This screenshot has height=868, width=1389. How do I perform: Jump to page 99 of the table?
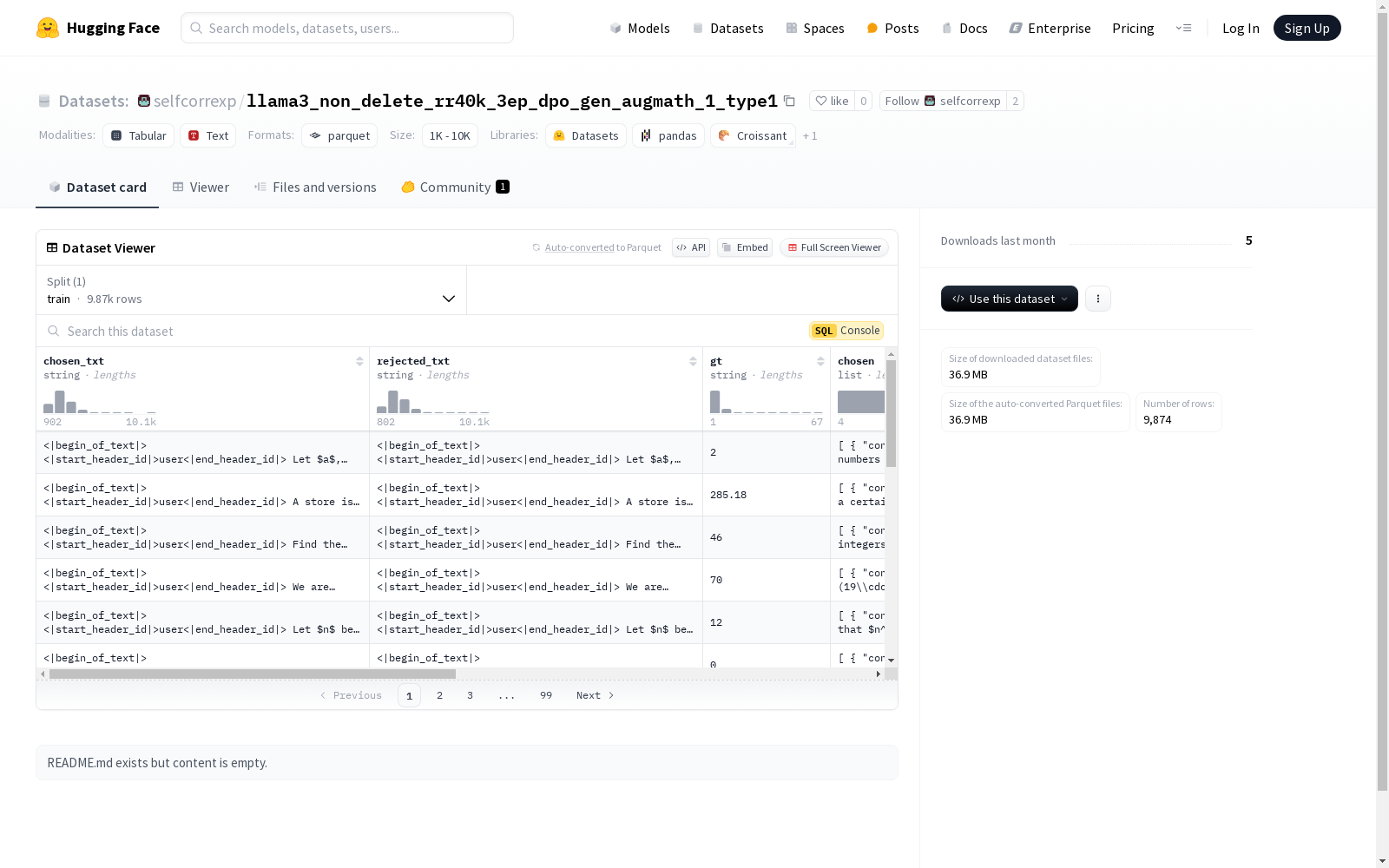pos(546,695)
